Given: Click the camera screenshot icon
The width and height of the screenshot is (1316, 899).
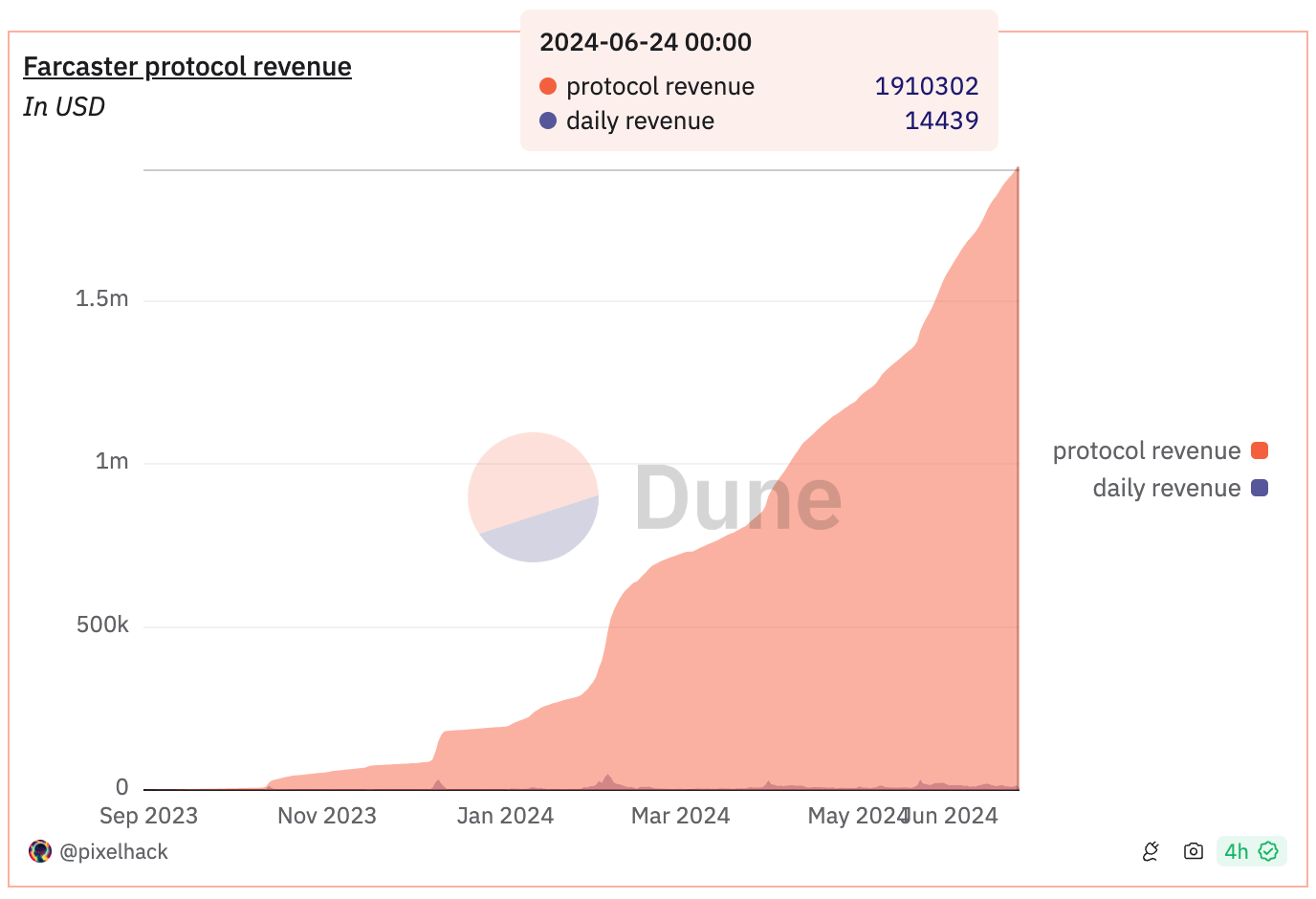Looking at the screenshot, I should [1193, 850].
